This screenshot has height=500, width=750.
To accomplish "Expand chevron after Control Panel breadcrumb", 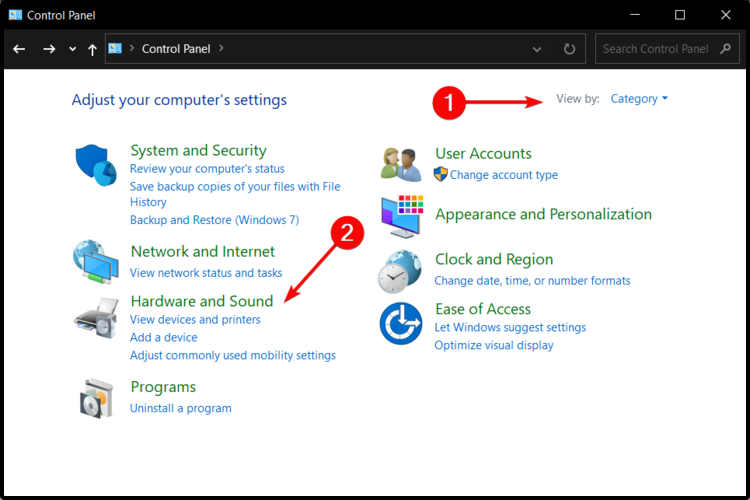I will (221, 48).
